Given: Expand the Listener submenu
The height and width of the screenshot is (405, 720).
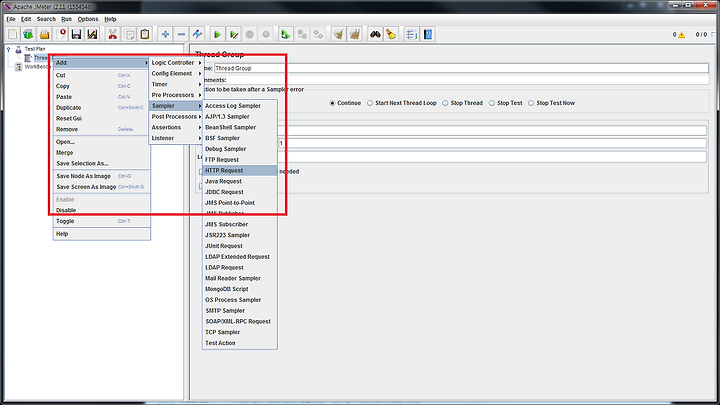Looking at the screenshot, I should tap(176, 138).
